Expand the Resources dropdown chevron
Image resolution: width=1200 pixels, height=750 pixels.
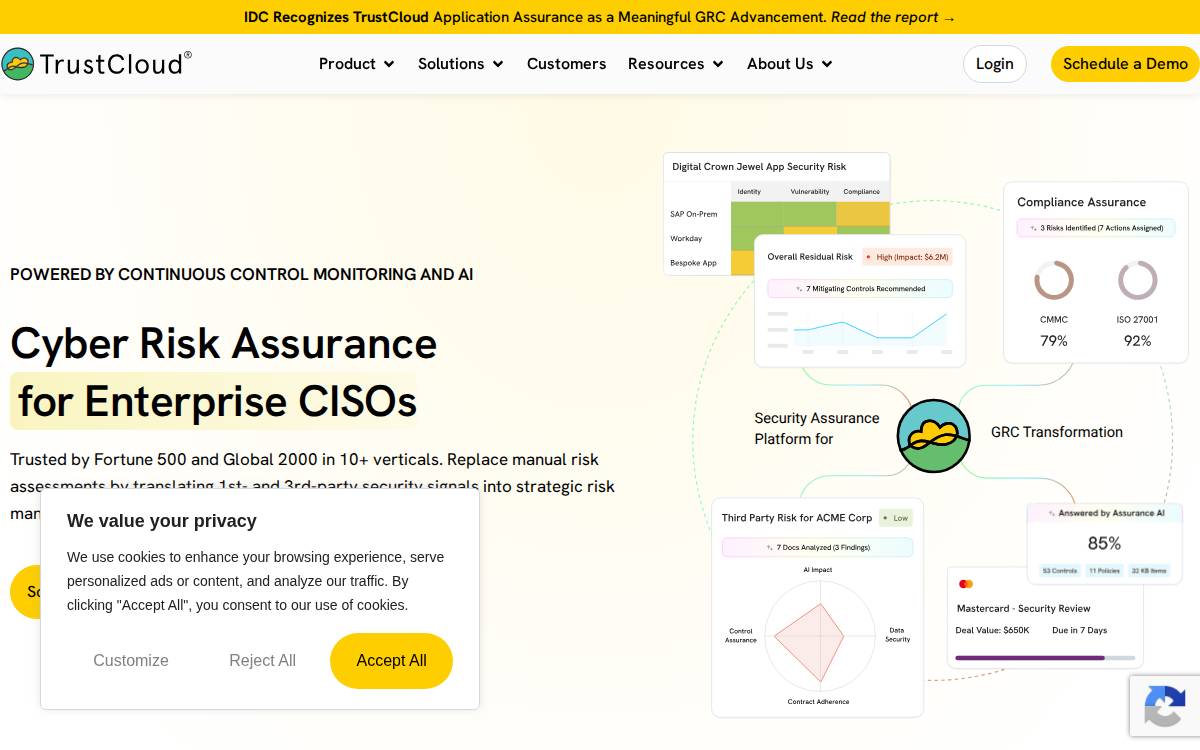pos(718,64)
